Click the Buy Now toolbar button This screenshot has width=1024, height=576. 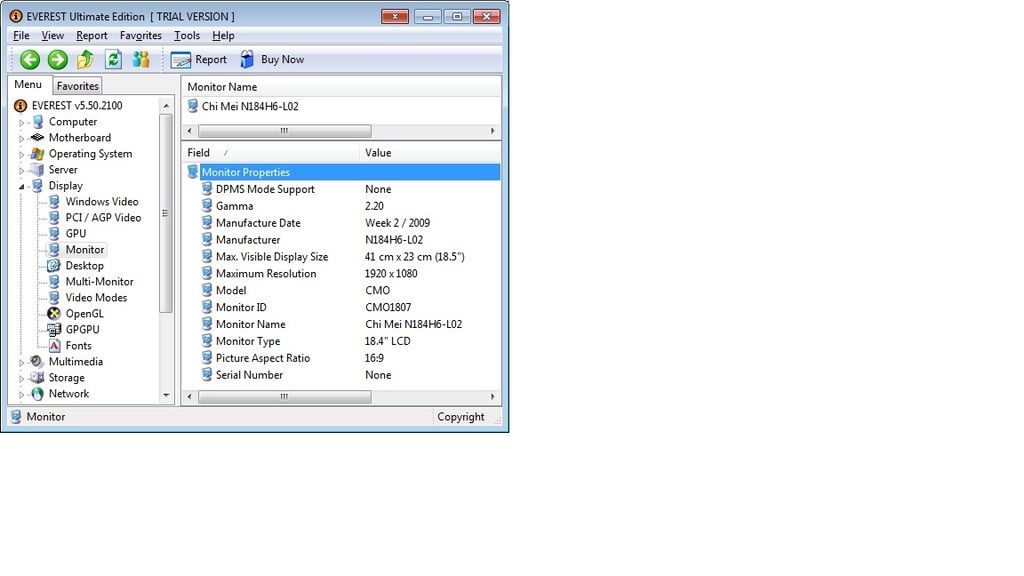tap(272, 59)
